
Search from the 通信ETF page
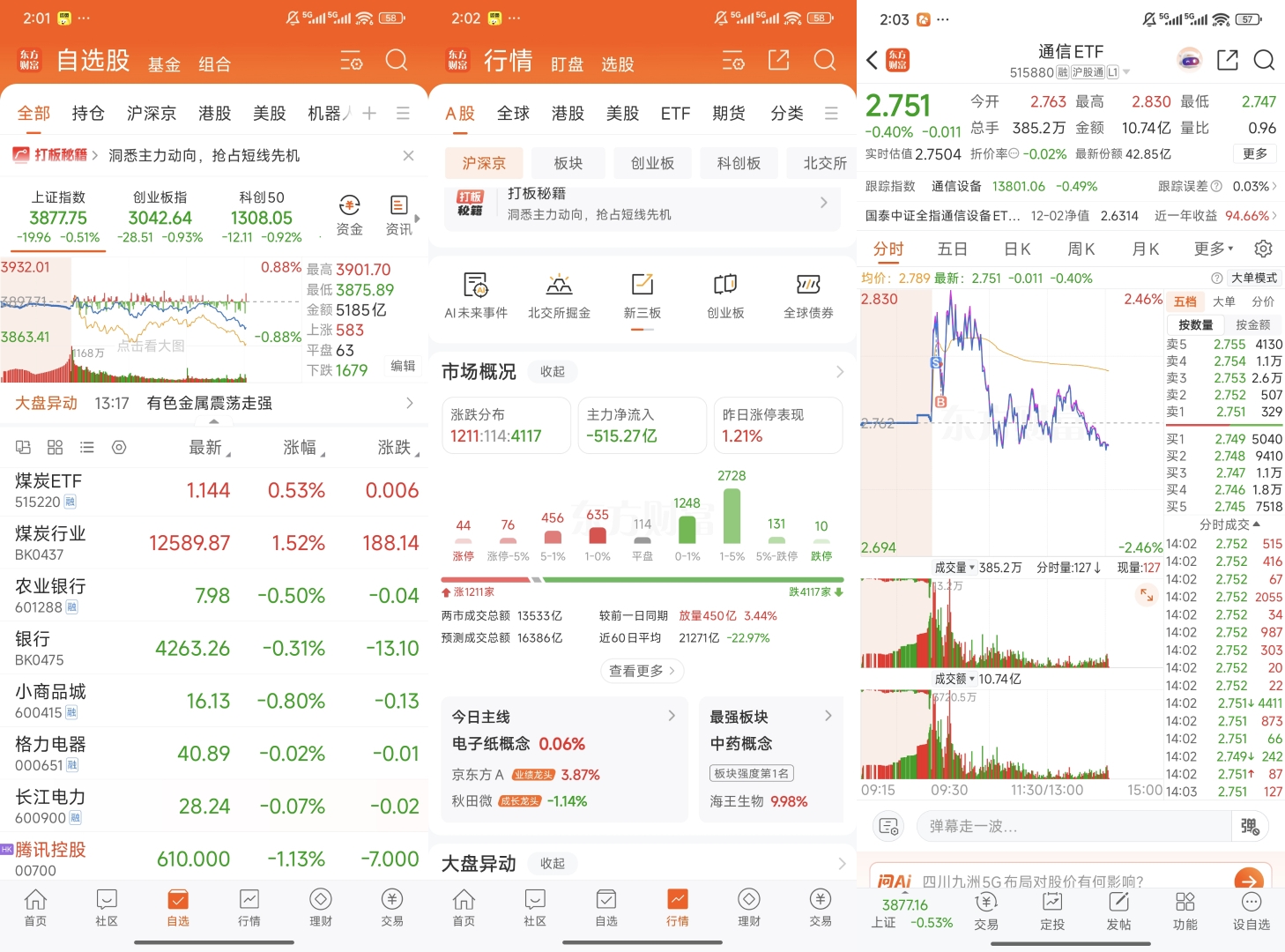coord(1264,60)
